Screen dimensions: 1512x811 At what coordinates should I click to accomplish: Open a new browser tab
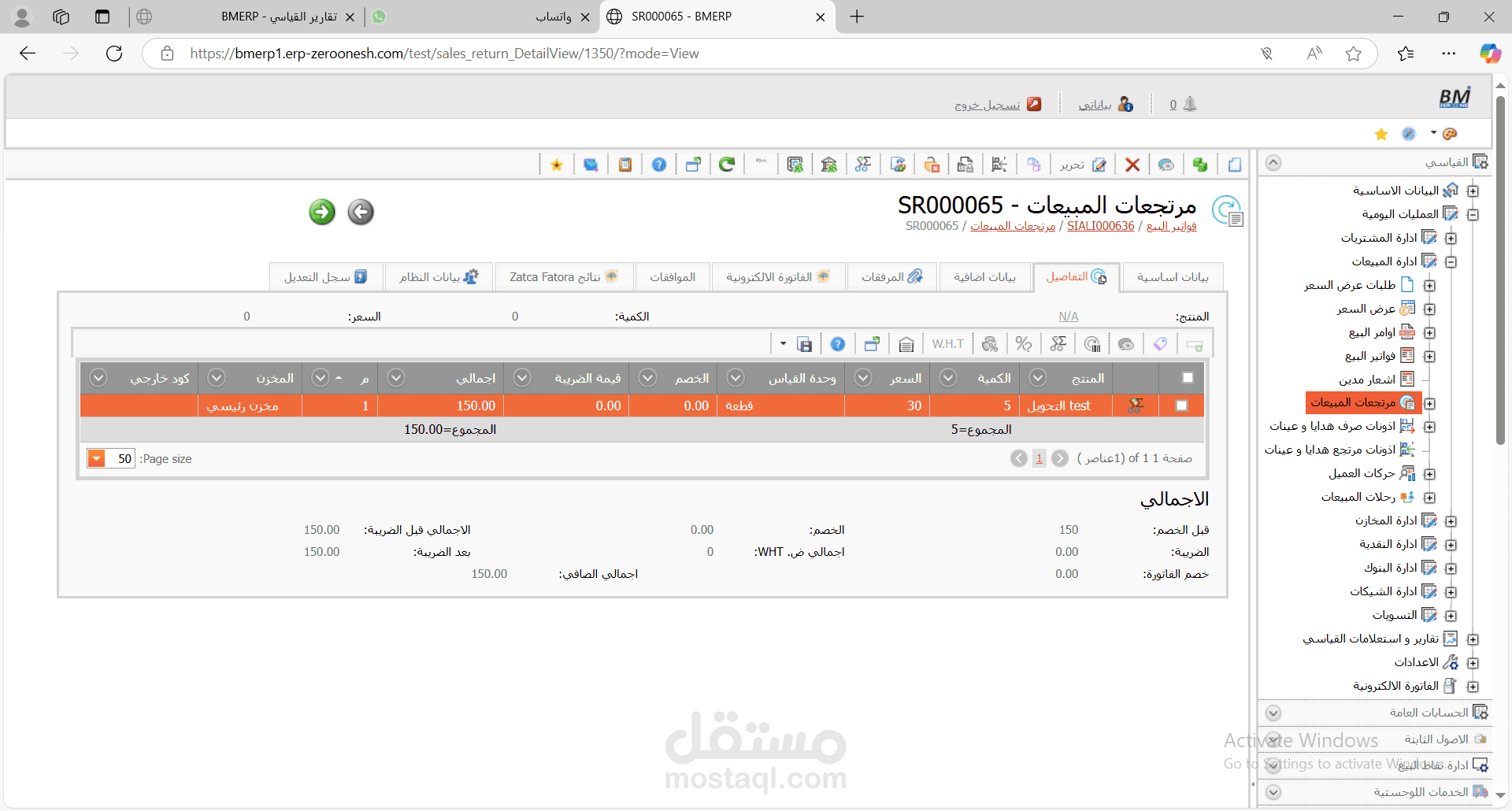[857, 17]
